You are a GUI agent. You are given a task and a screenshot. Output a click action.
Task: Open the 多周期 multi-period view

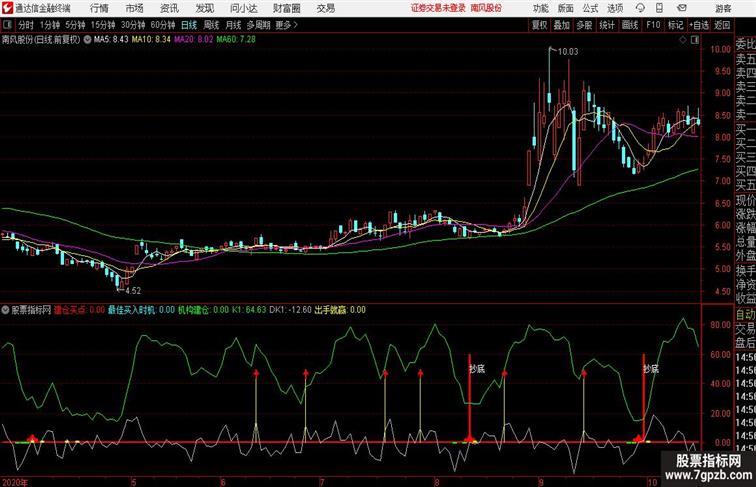pyautogui.click(x=258, y=25)
